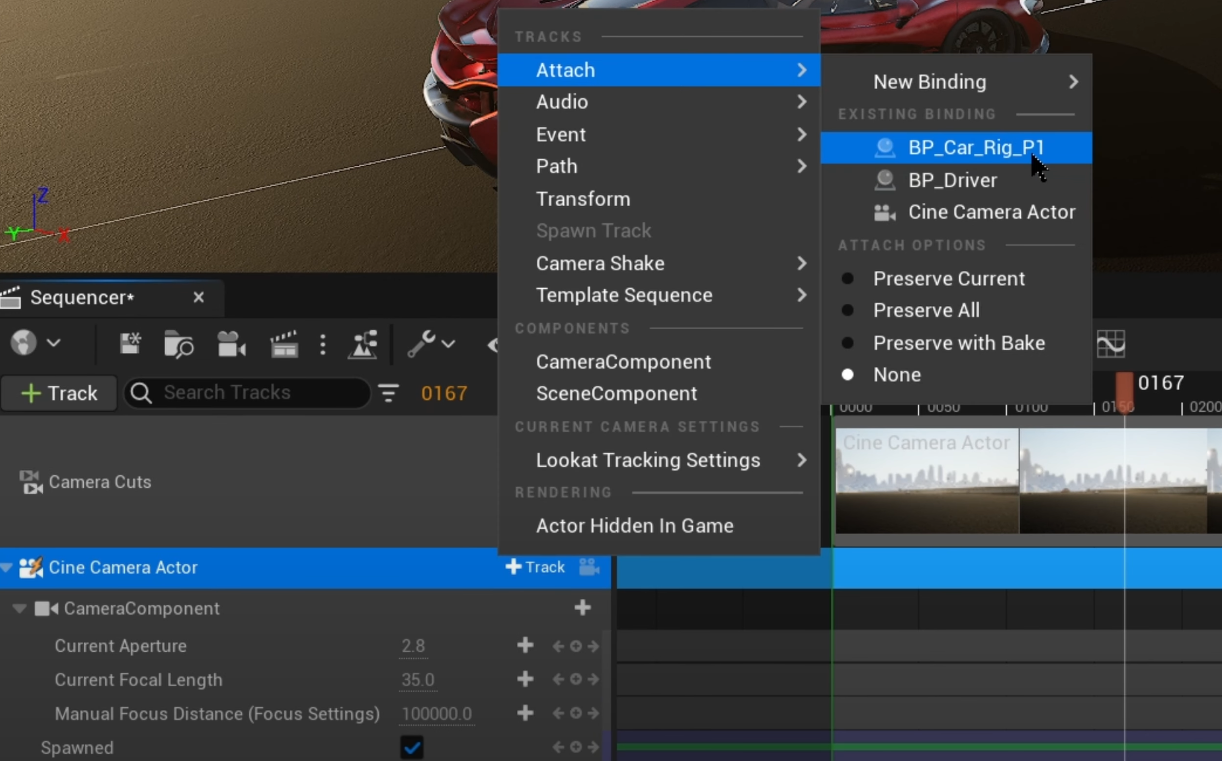Click the camera lock icon on Cine Camera Actor
The width and height of the screenshot is (1222, 761).
[589, 567]
